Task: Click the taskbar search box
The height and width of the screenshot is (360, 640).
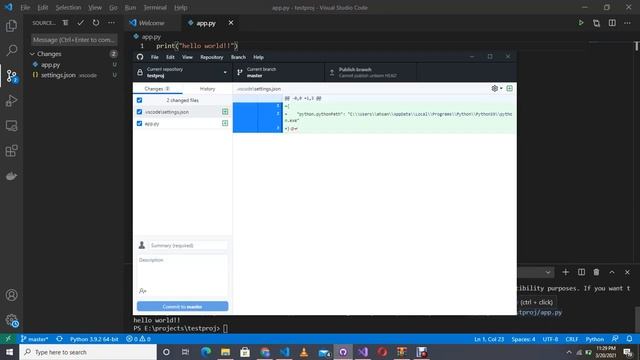Action: pyautogui.click(x=88, y=352)
